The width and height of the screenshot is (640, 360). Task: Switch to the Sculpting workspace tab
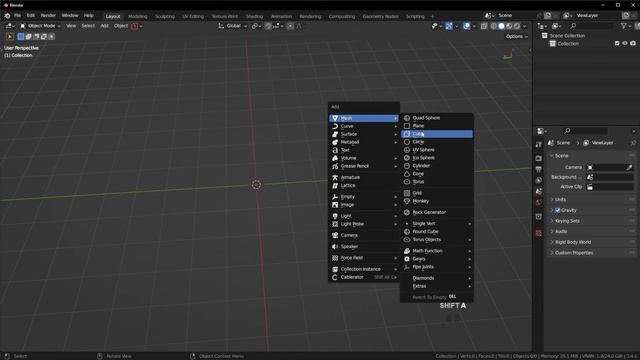pos(164,17)
